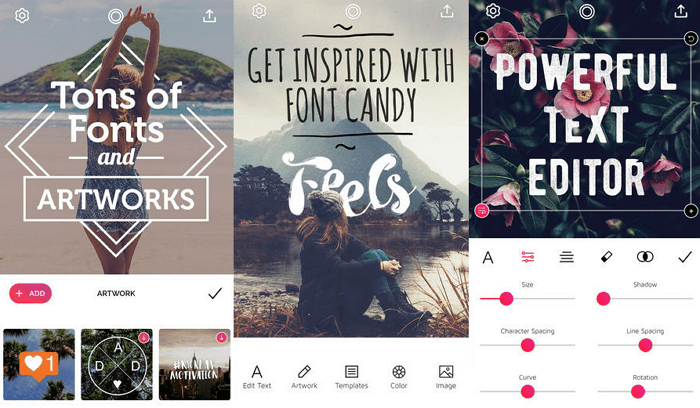Click the Rotation slider knob
The width and height of the screenshot is (700, 408).
click(638, 391)
